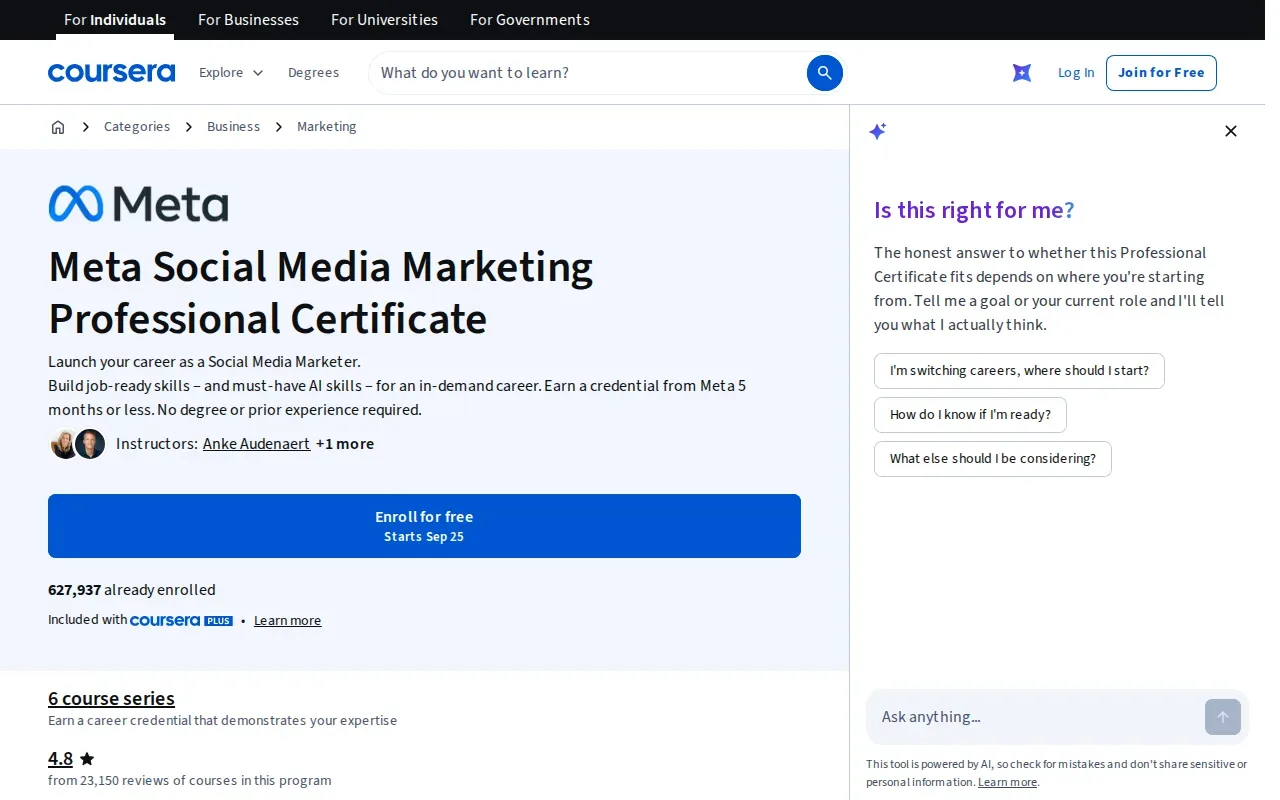The height and width of the screenshot is (800, 1280).
Task: Select 'I'm switching careers, where should I start?'
Action: 1019,371
